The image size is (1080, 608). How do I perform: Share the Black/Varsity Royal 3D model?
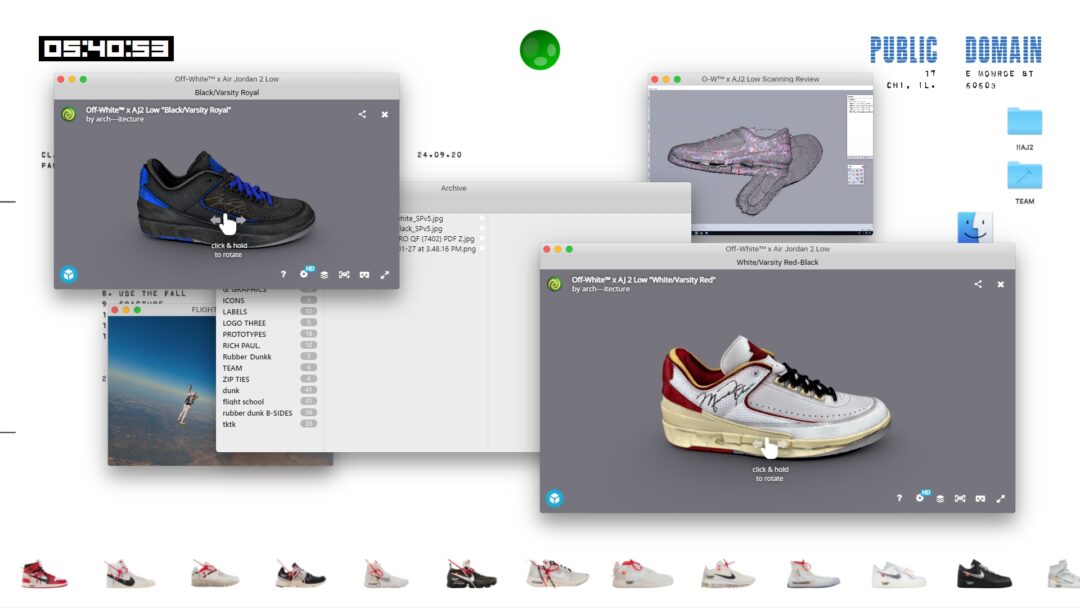click(362, 114)
